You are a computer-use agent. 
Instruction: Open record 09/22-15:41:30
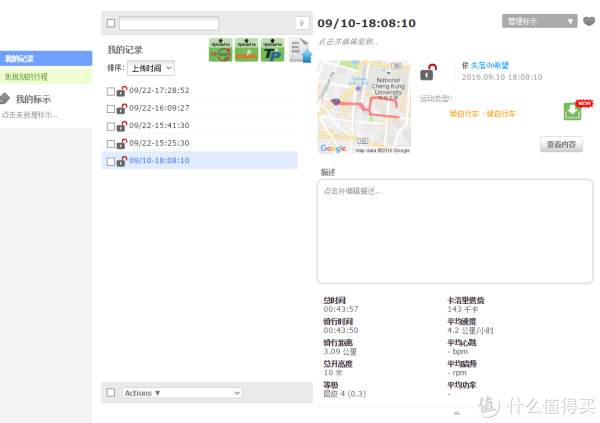point(159,125)
